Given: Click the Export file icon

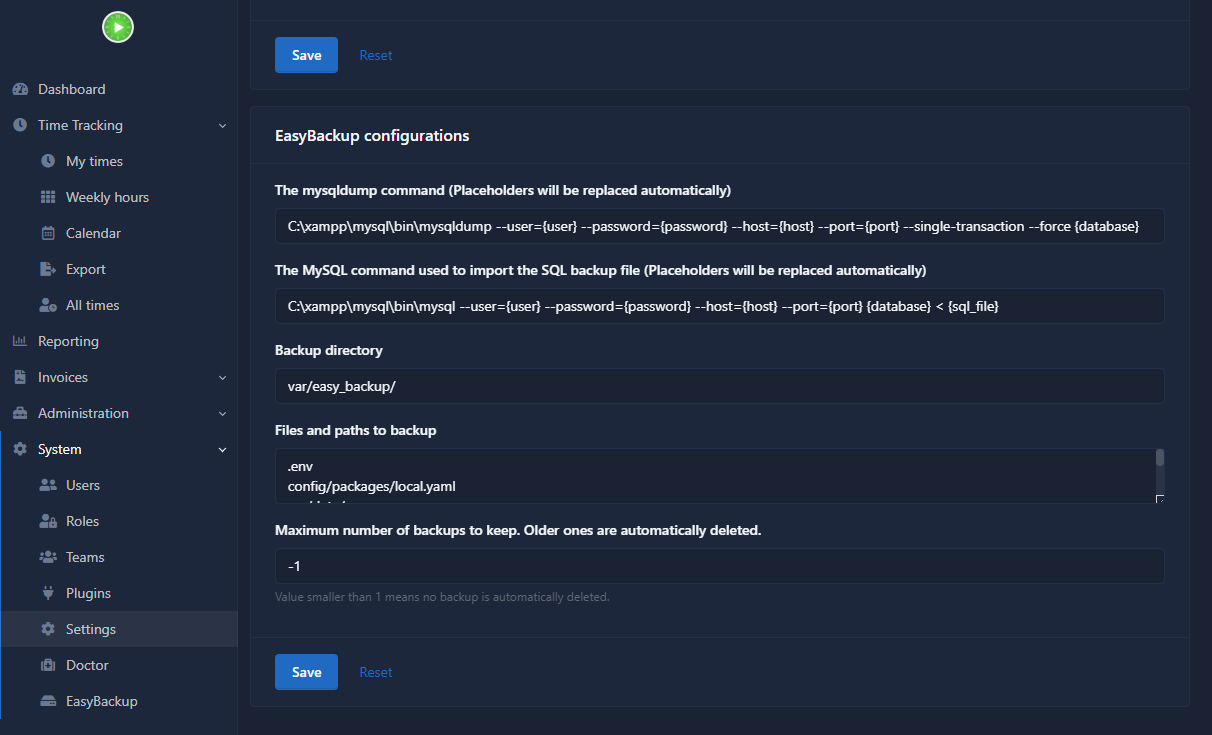Looking at the screenshot, I should (x=48, y=269).
